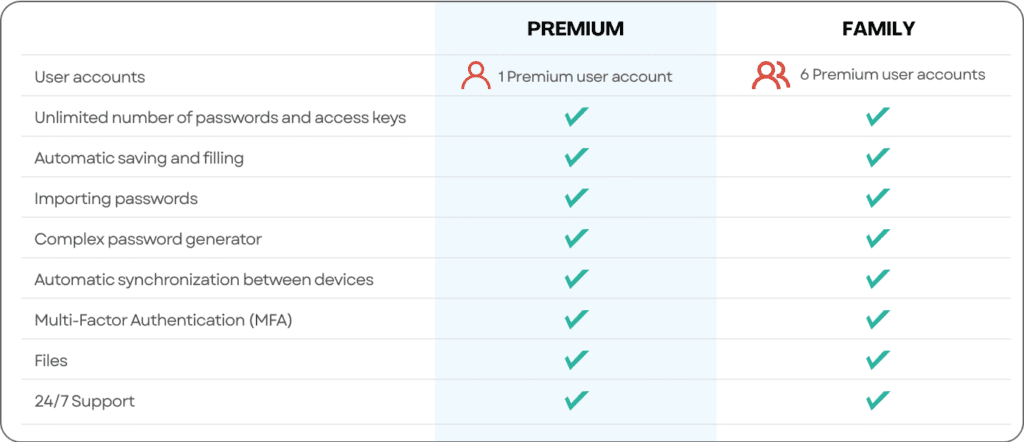This screenshot has width=1024, height=442.
Task: Click Family checkmark for Files row
Action: 877,360
